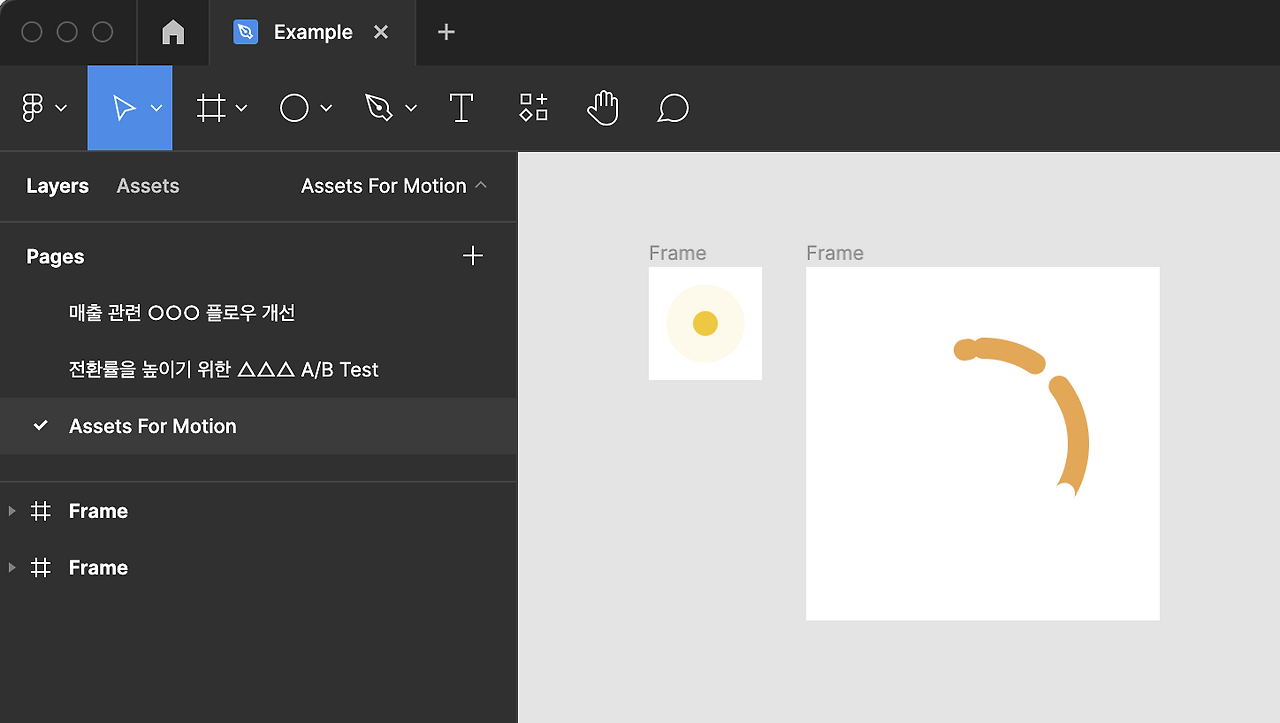This screenshot has width=1280, height=723.
Task: Select the Comment tool
Action: click(673, 108)
